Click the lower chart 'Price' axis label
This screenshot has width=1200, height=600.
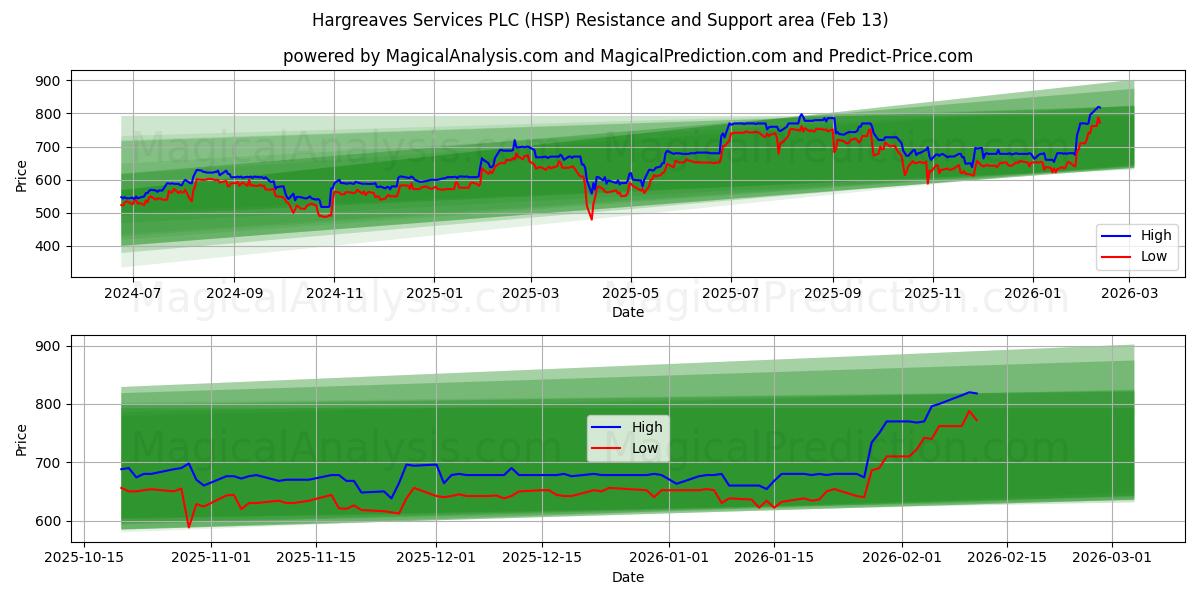(x=22, y=439)
